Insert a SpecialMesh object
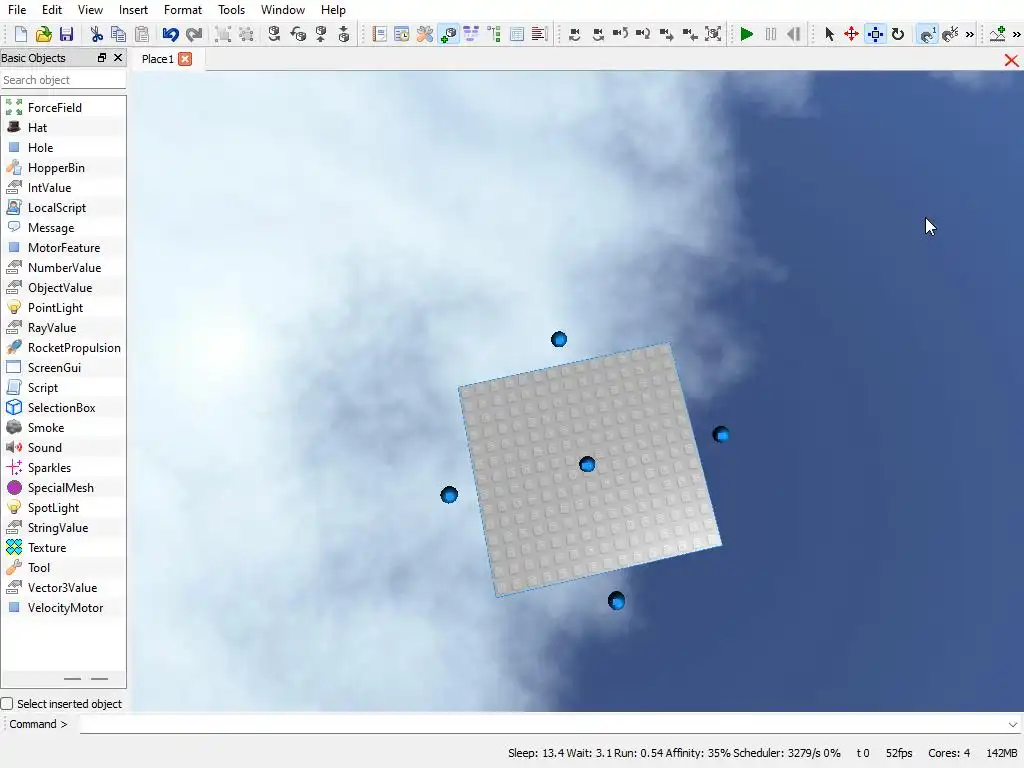 [x=63, y=487]
